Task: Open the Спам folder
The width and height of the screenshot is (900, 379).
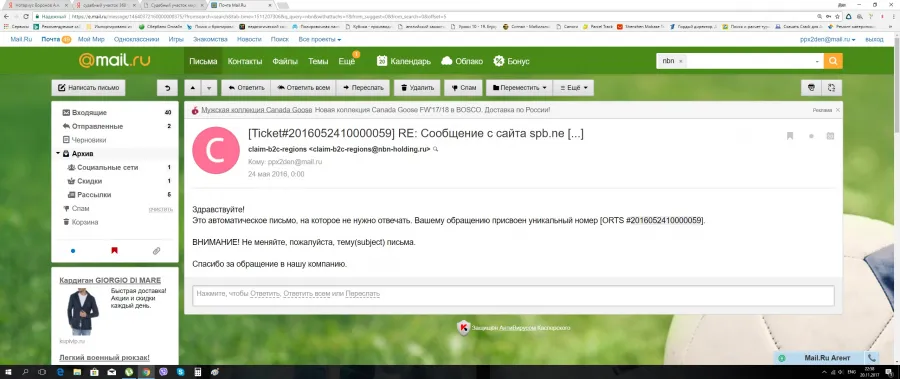Action: pyautogui.click(x=80, y=208)
